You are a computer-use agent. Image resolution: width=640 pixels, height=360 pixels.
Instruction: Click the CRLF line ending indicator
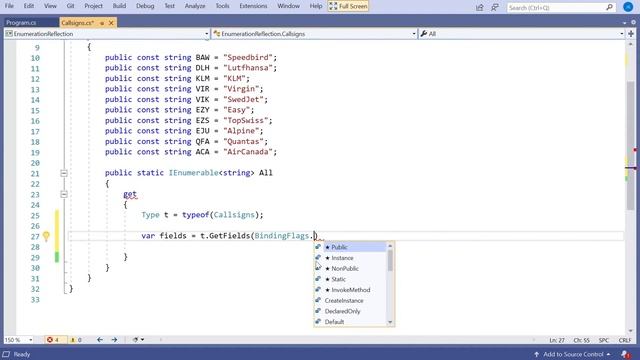click(624, 340)
